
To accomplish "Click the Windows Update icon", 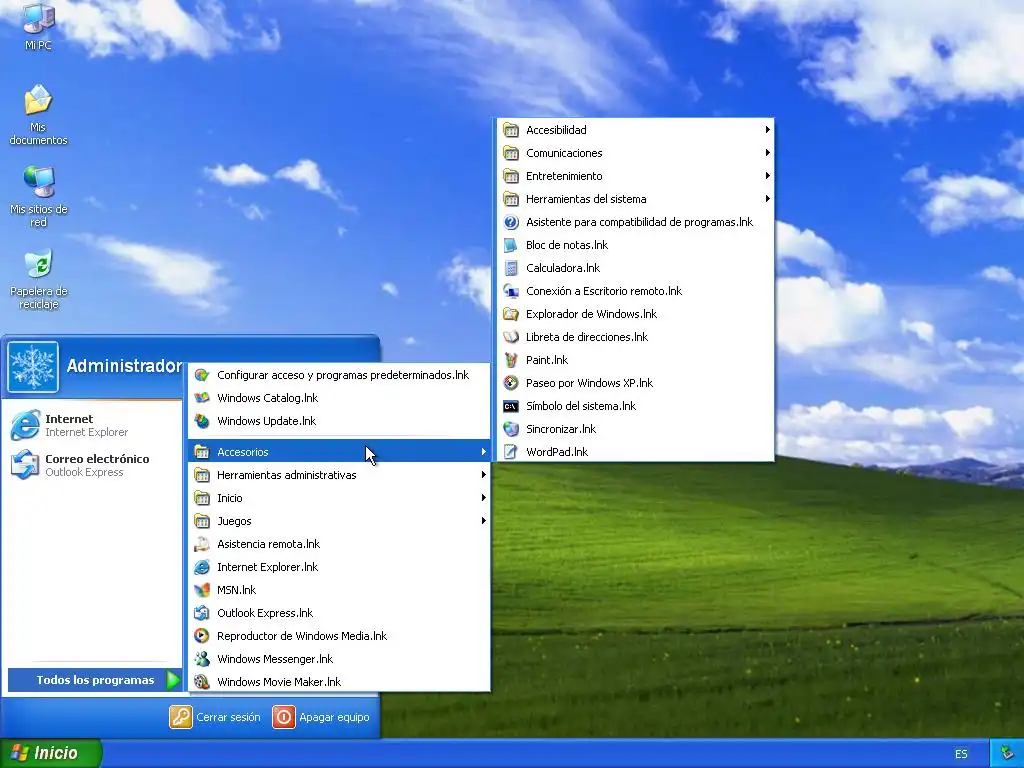I will (202, 421).
